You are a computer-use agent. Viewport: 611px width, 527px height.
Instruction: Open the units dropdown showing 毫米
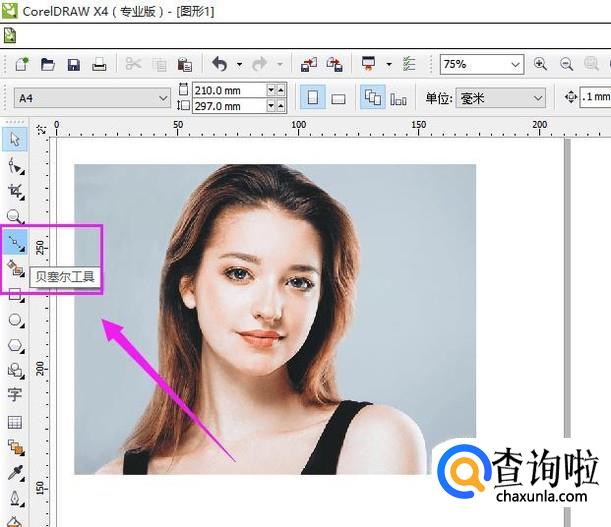(x=538, y=98)
